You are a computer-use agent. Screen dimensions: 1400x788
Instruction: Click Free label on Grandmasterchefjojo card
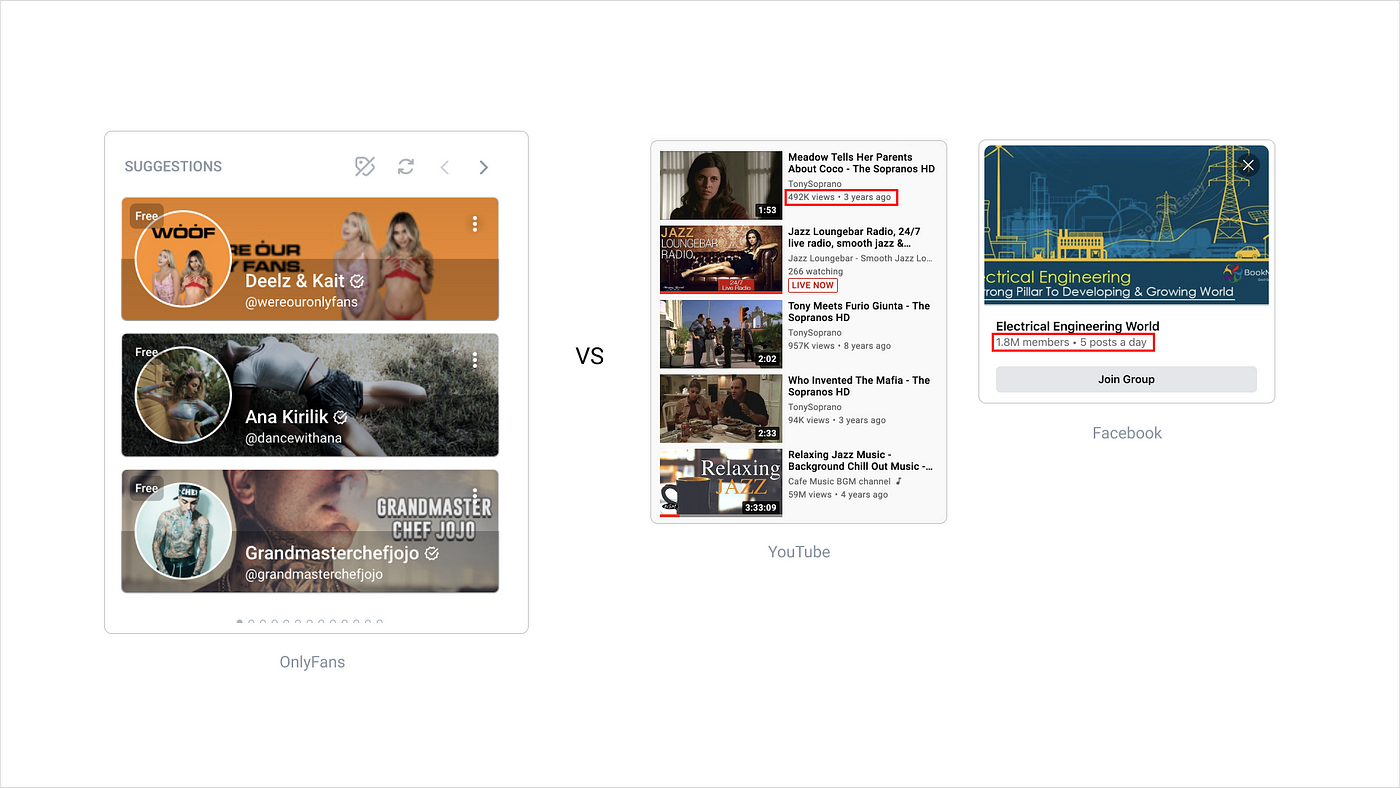[147, 488]
